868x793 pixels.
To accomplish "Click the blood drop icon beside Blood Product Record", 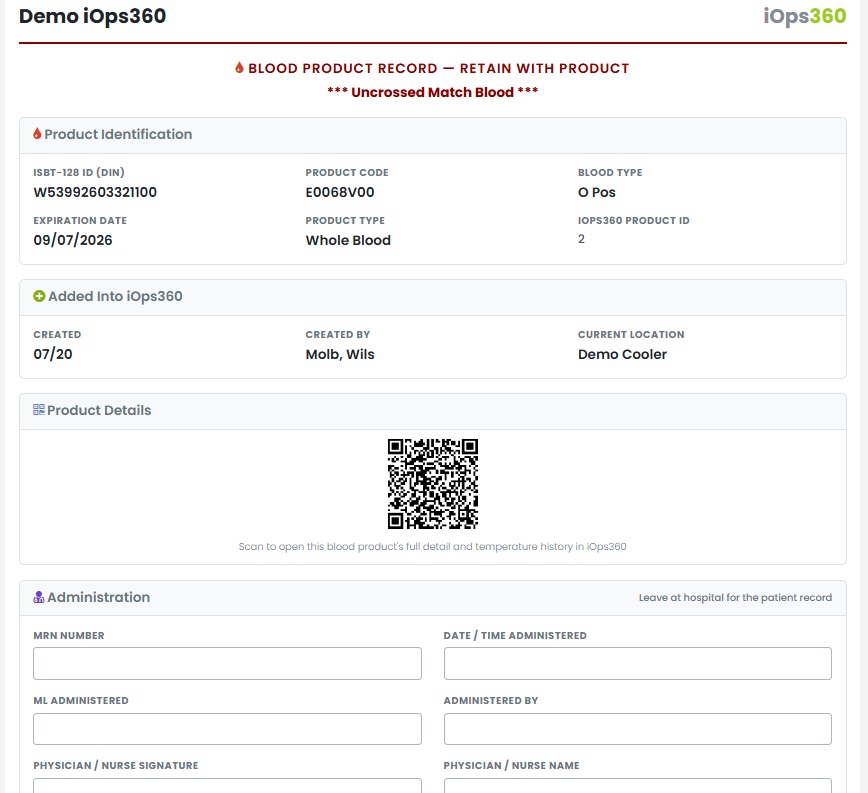I will click(239, 68).
